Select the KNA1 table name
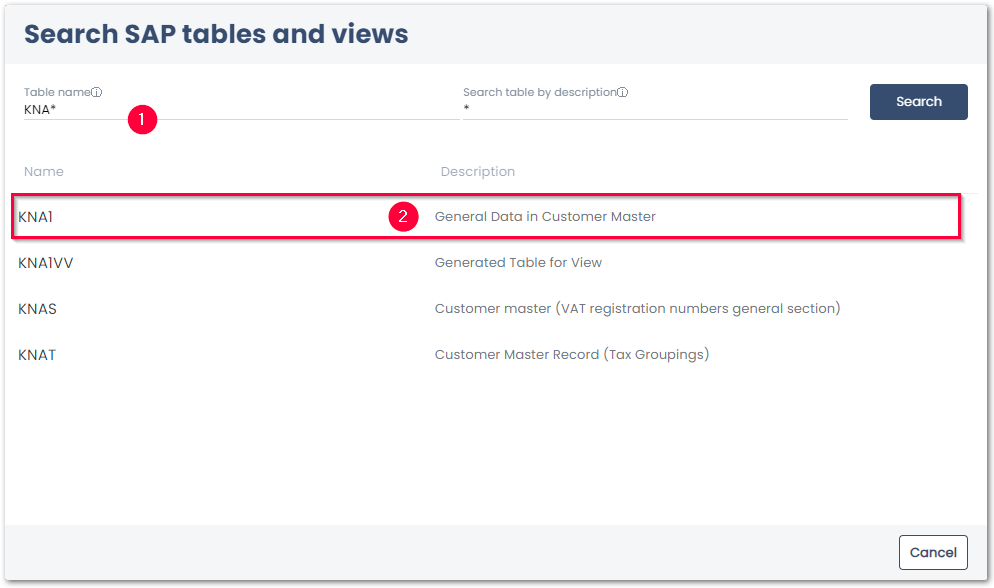The height and width of the screenshot is (588, 994). pos(36,217)
